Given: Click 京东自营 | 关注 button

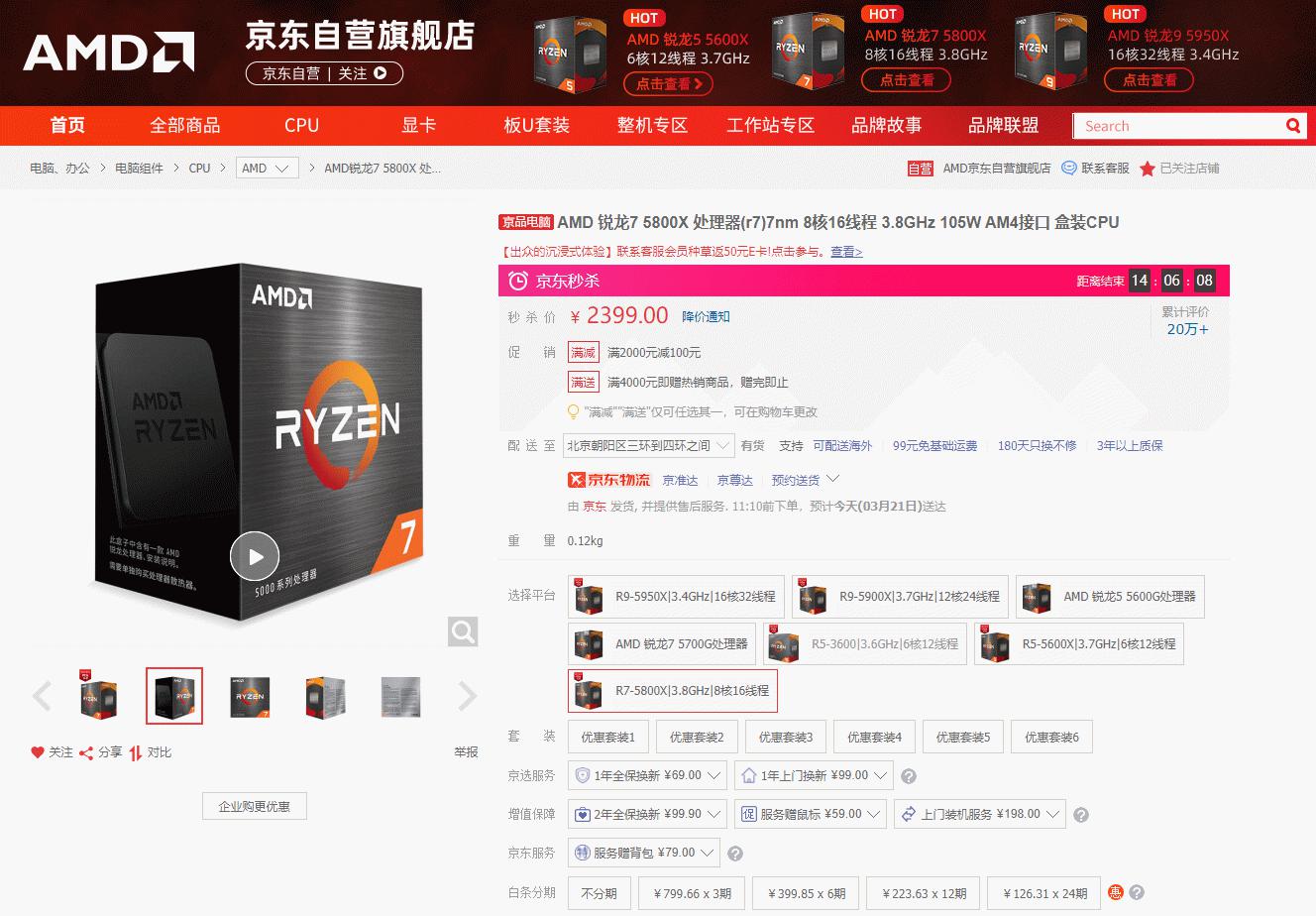Looking at the screenshot, I should click(325, 73).
